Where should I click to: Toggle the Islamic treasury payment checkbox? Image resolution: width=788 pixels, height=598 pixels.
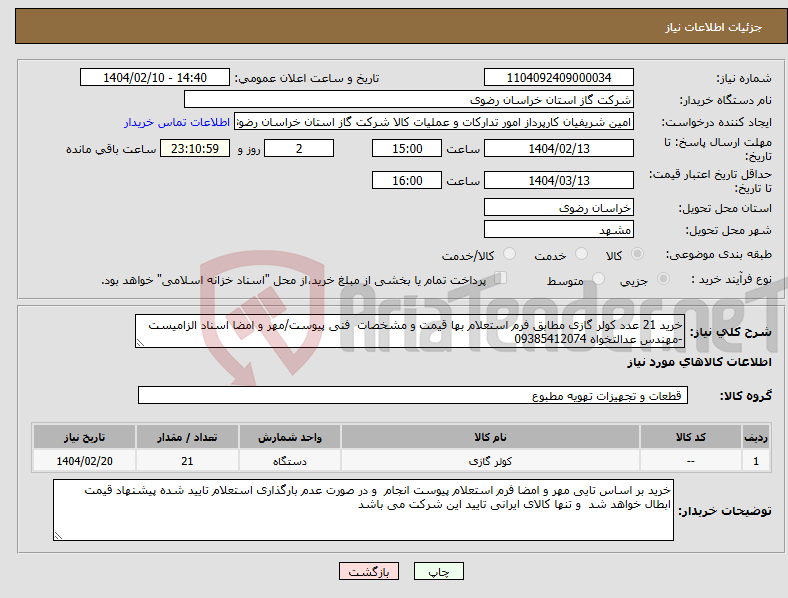coord(501,278)
